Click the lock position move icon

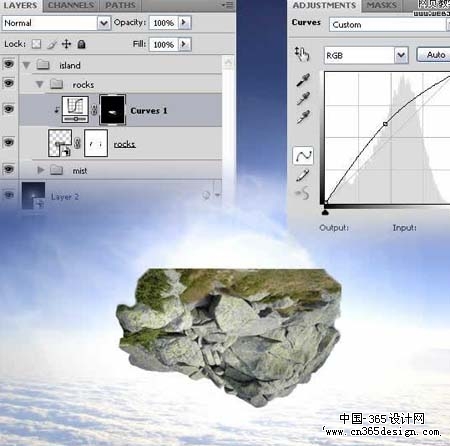pos(66,44)
